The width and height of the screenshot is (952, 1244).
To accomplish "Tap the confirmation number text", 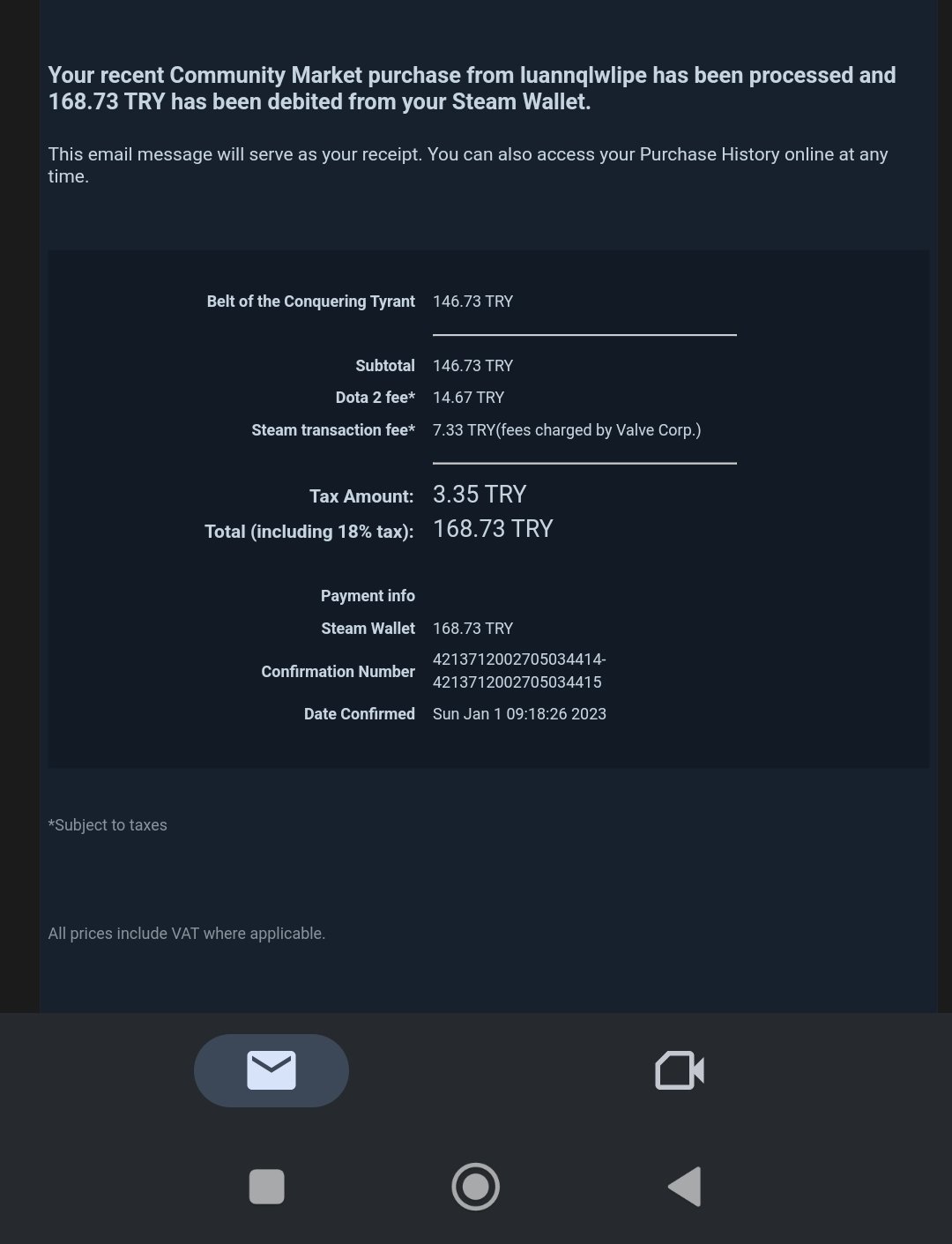I will 519,671.
